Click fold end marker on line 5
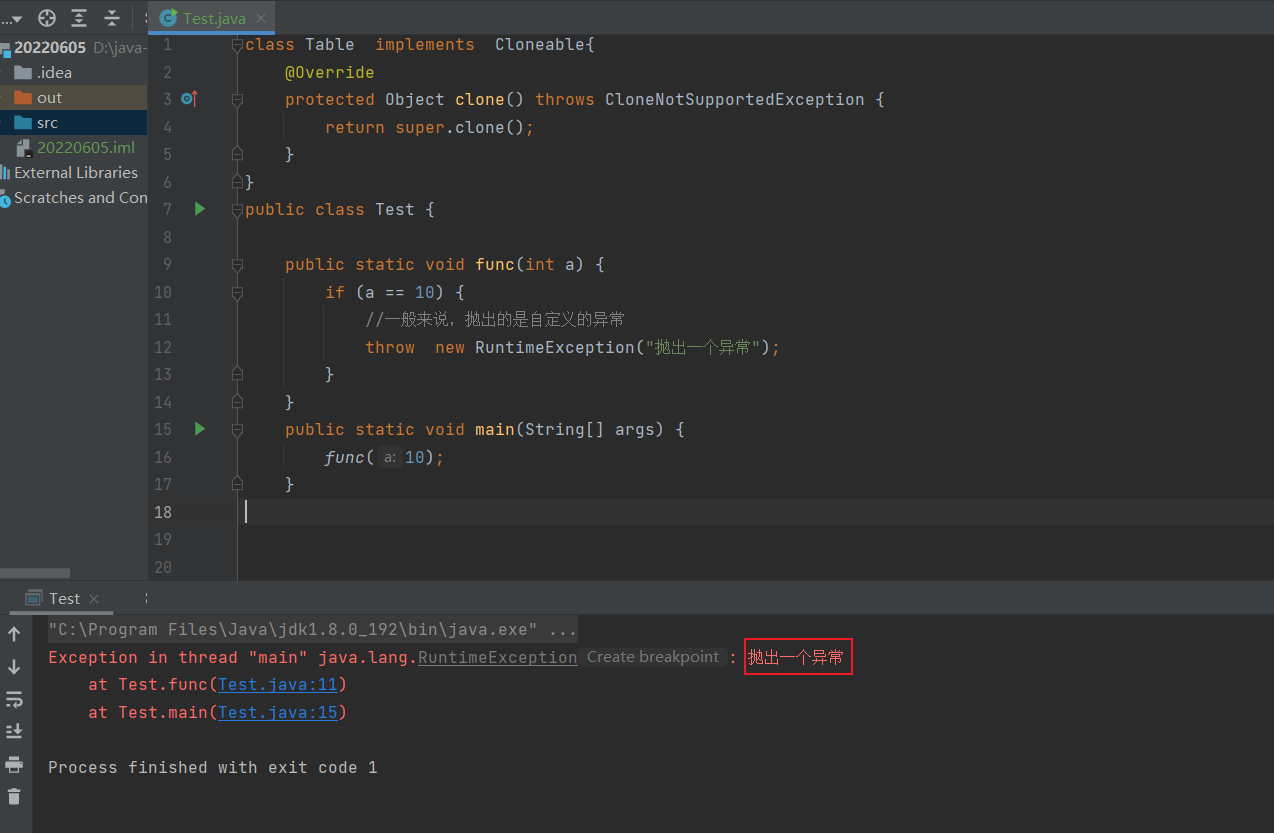 [x=237, y=154]
